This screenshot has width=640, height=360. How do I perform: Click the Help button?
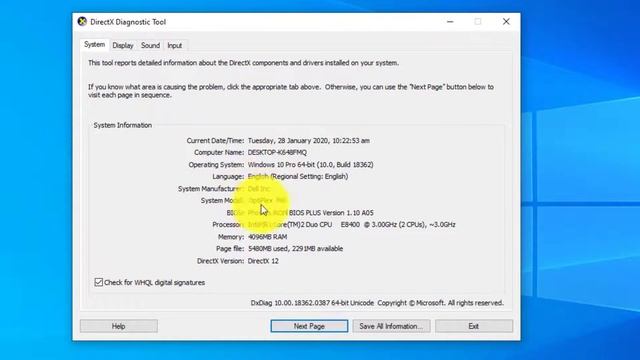pyautogui.click(x=119, y=326)
